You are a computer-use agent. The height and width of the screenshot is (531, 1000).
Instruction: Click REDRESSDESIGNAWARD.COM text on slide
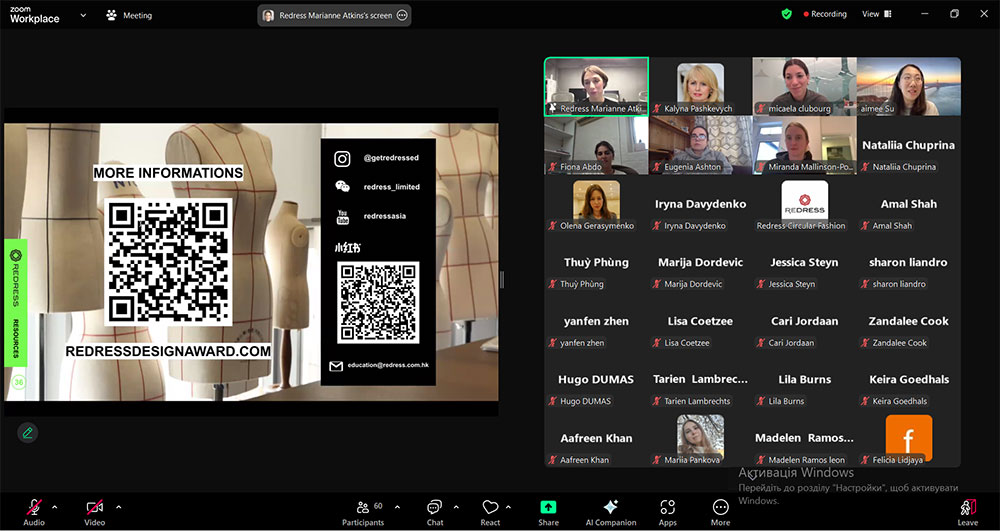(168, 351)
